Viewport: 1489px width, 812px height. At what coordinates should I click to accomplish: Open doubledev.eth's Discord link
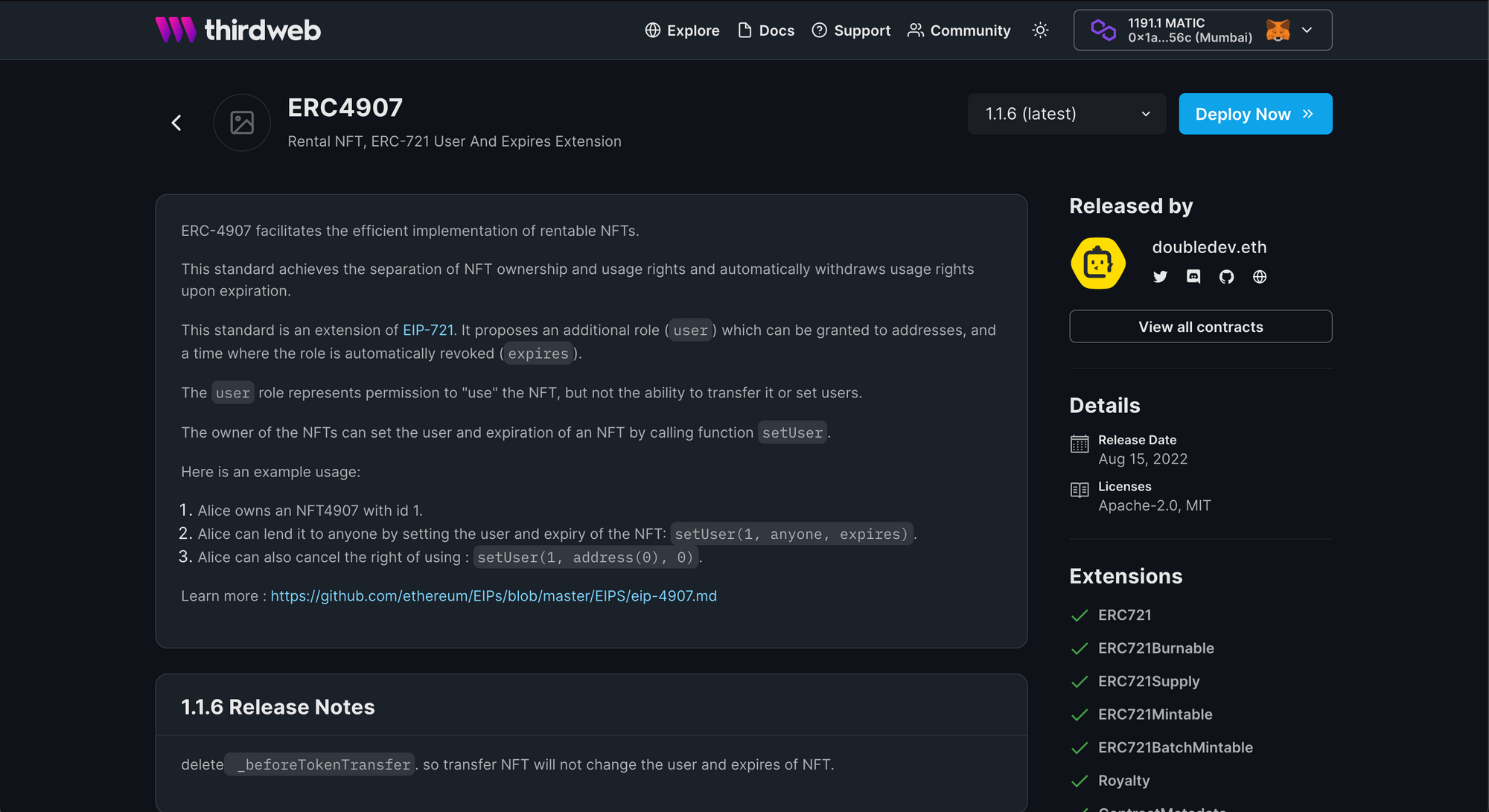point(1193,276)
